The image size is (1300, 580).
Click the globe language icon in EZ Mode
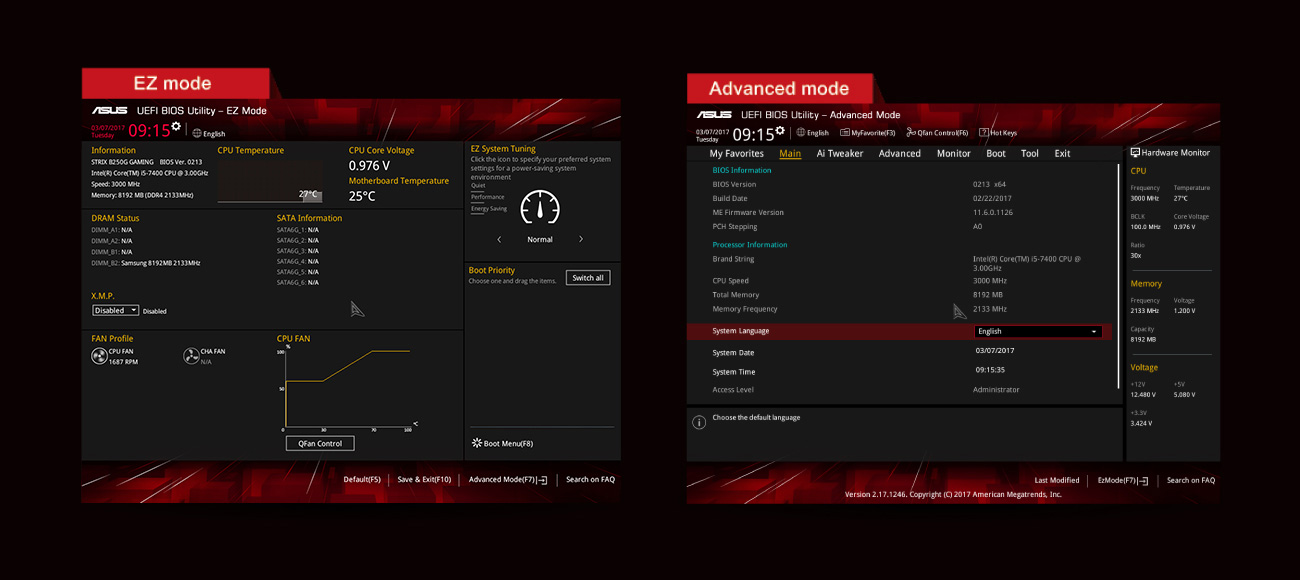[x=197, y=133]
